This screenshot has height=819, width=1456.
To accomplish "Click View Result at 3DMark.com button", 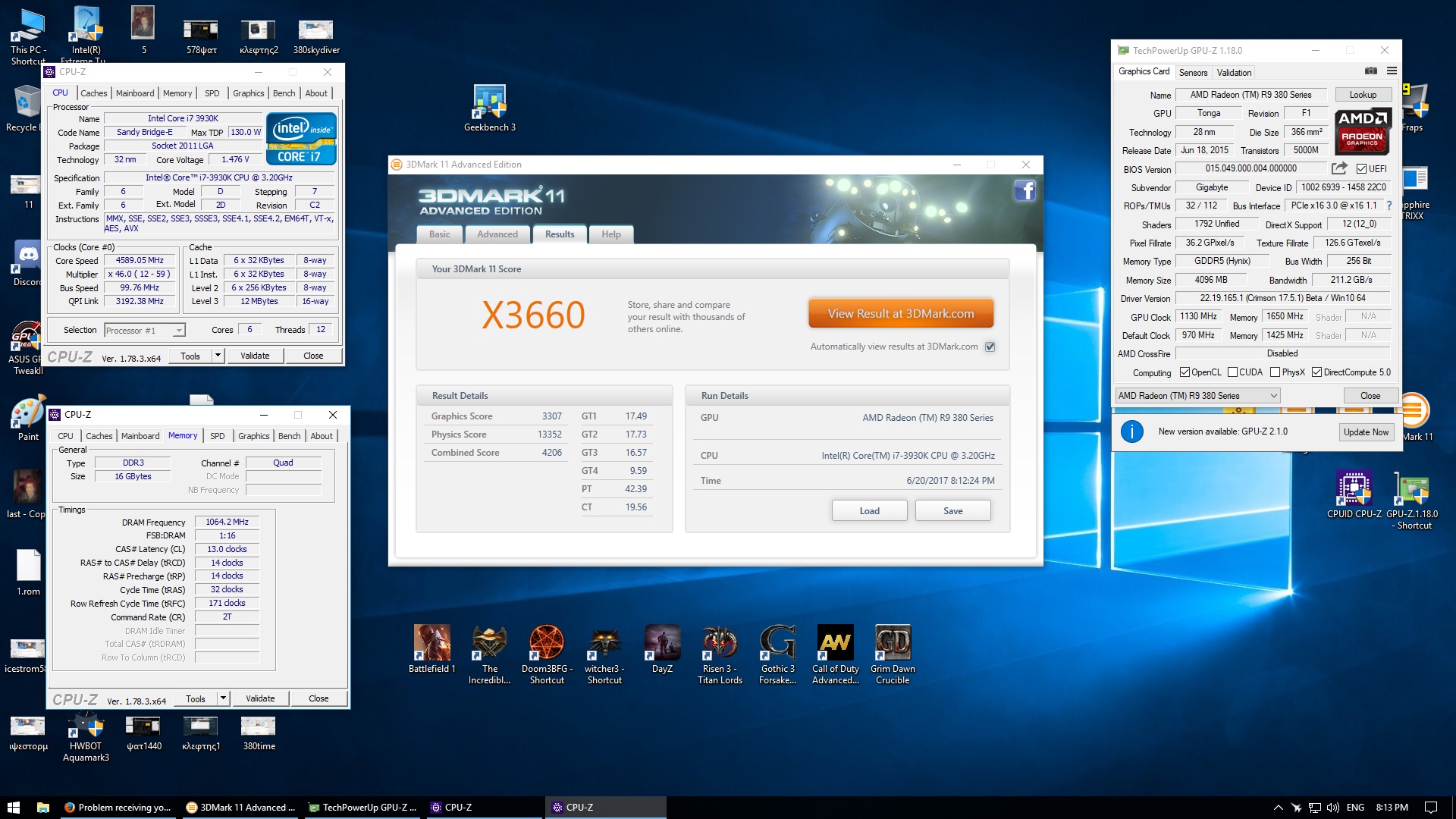I will coord(901,313).
